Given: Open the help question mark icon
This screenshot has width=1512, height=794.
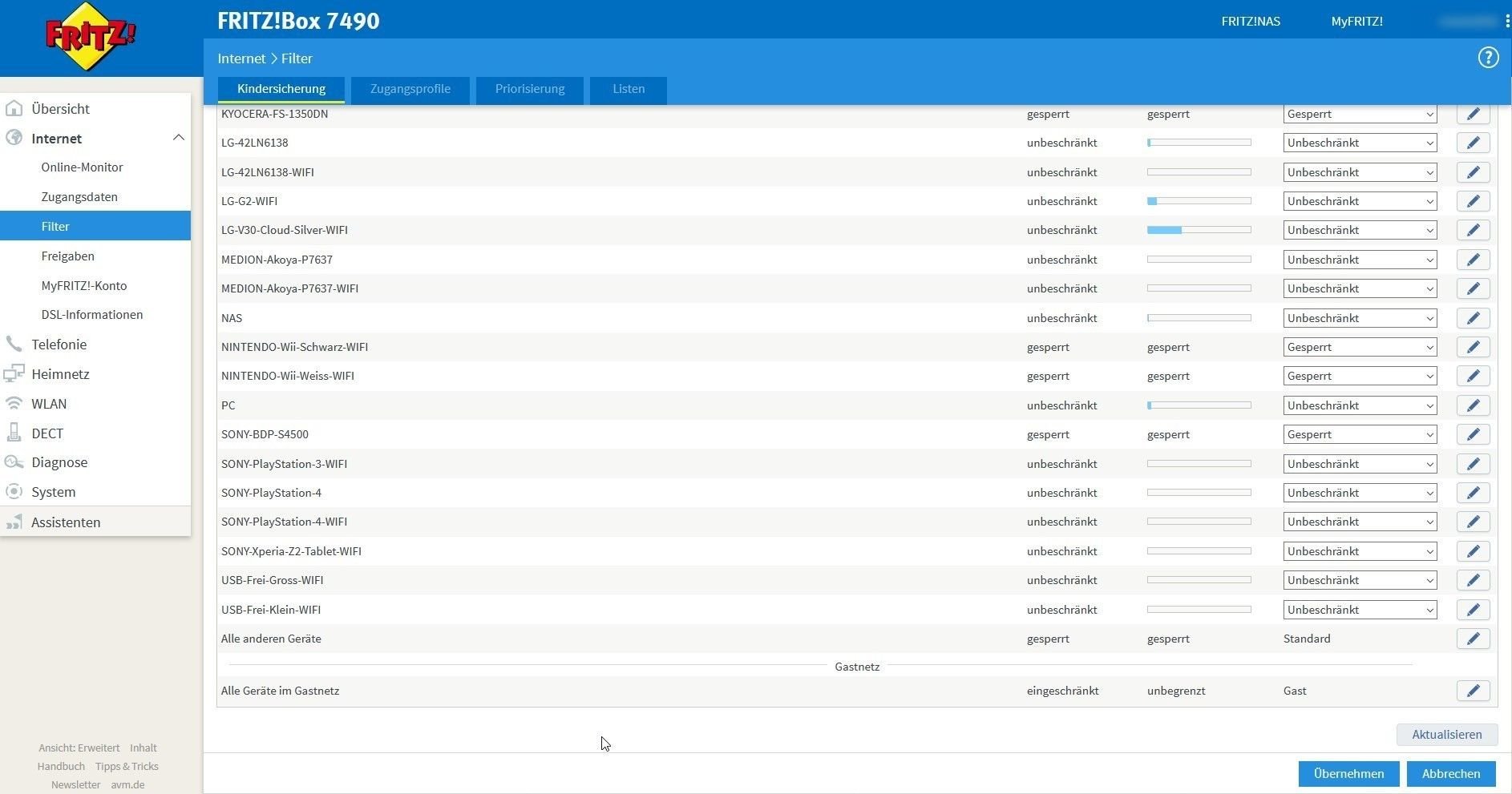Looking at the screenshot, I should tap(1488, 58).
